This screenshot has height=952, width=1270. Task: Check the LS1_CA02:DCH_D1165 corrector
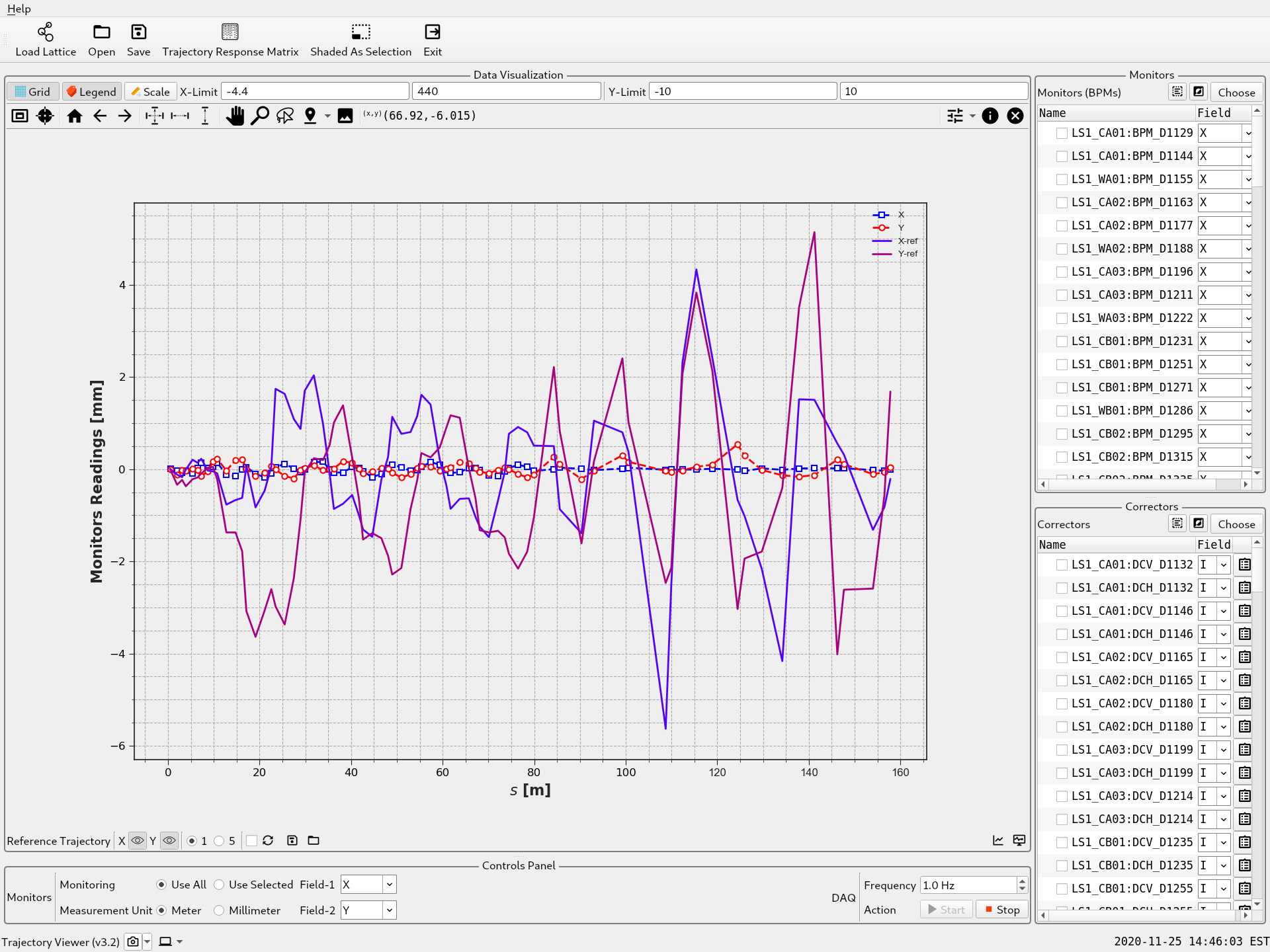pyautogui.click(x=1062, y=680)
